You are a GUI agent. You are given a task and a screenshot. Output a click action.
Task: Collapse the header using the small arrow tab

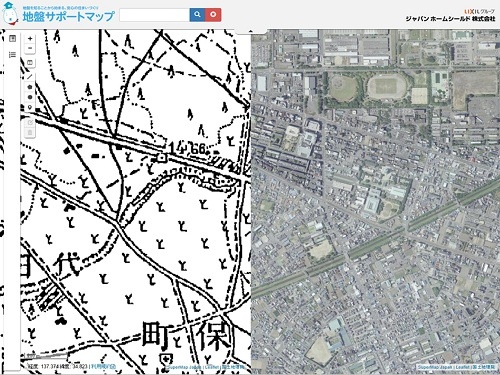tap(251, 31)
